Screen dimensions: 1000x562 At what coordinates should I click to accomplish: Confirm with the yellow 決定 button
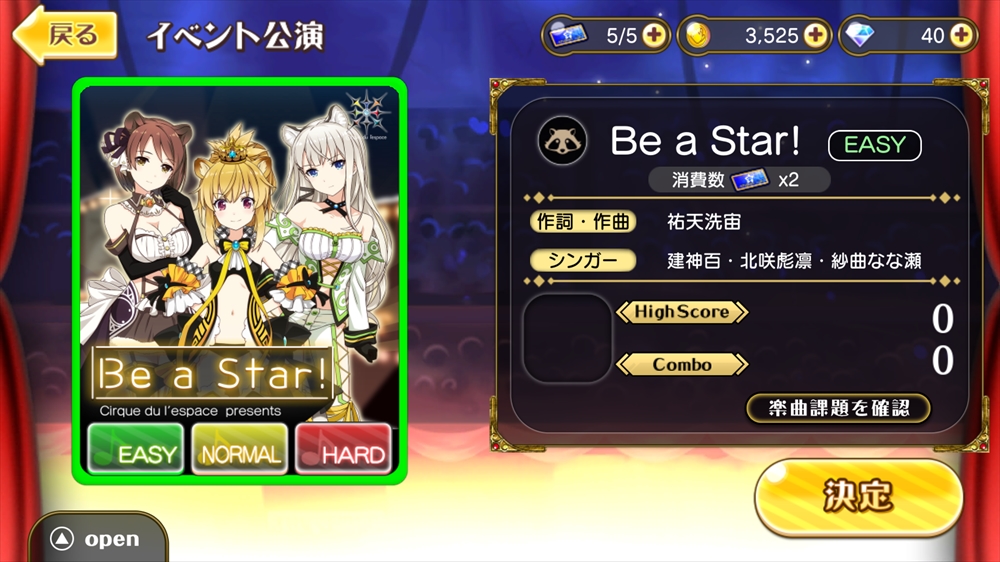click(x=858, y=497)
